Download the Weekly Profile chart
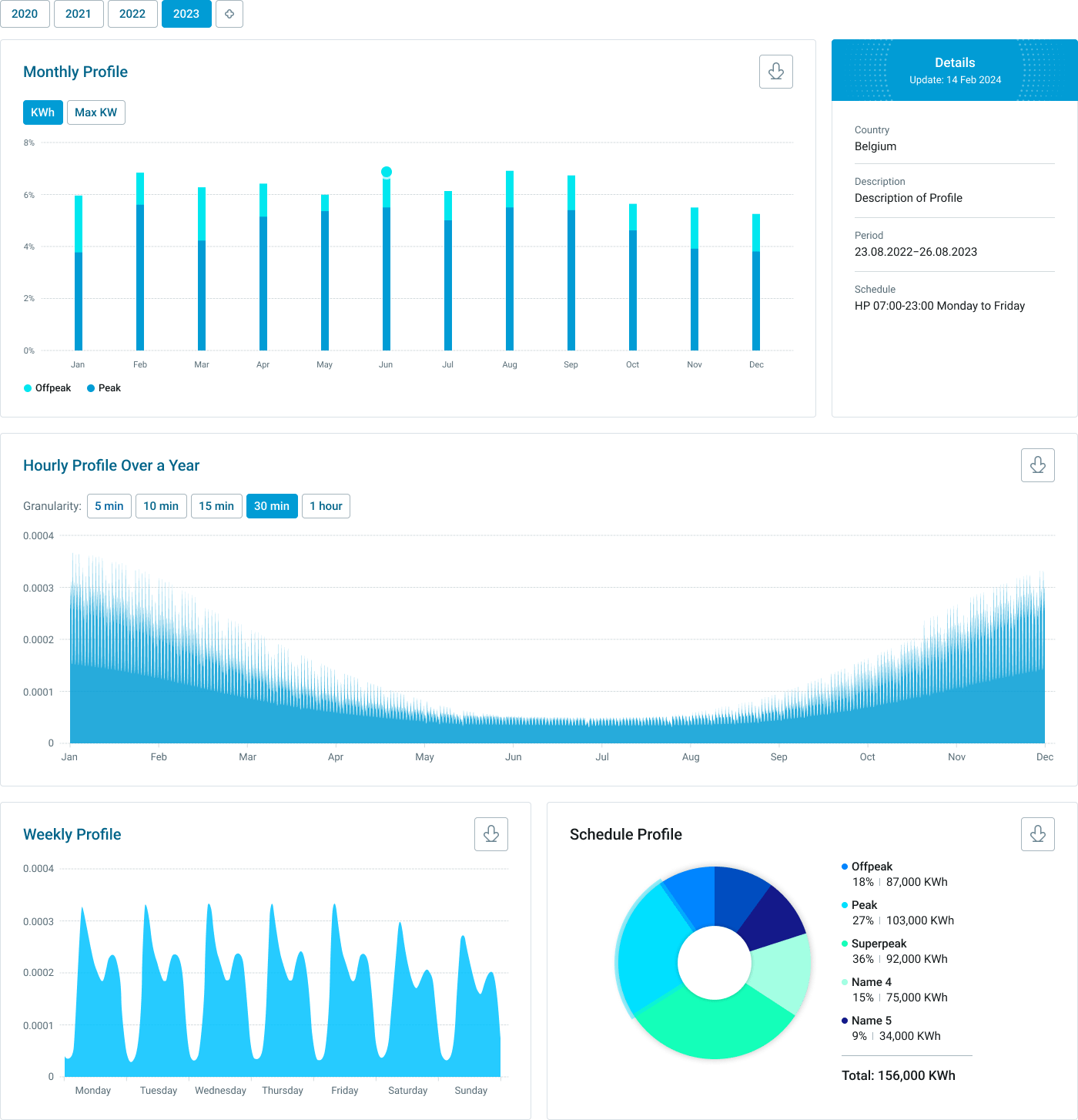 (x=491, y=834)
